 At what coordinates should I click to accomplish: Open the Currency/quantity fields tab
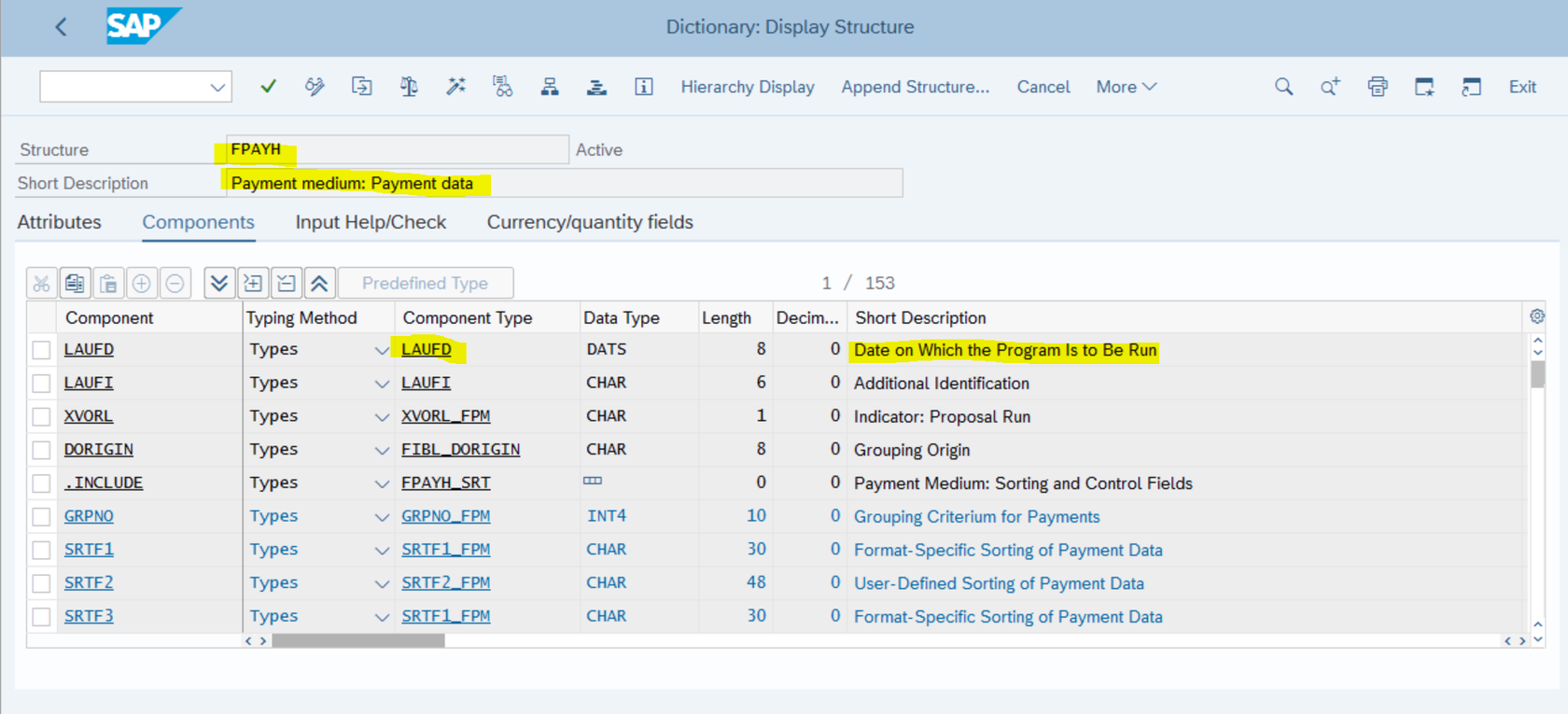[590, 222]
